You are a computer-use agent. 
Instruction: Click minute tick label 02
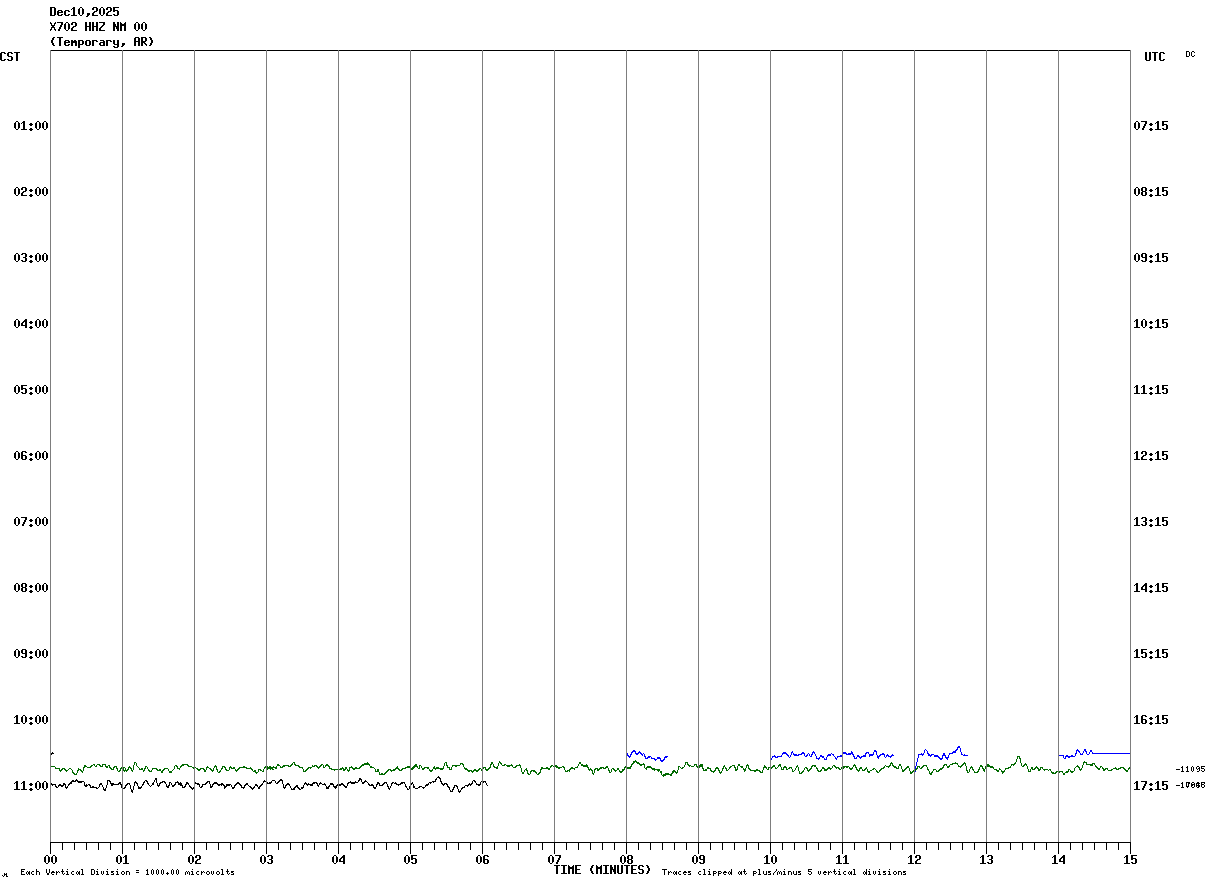tap(194, 859)
